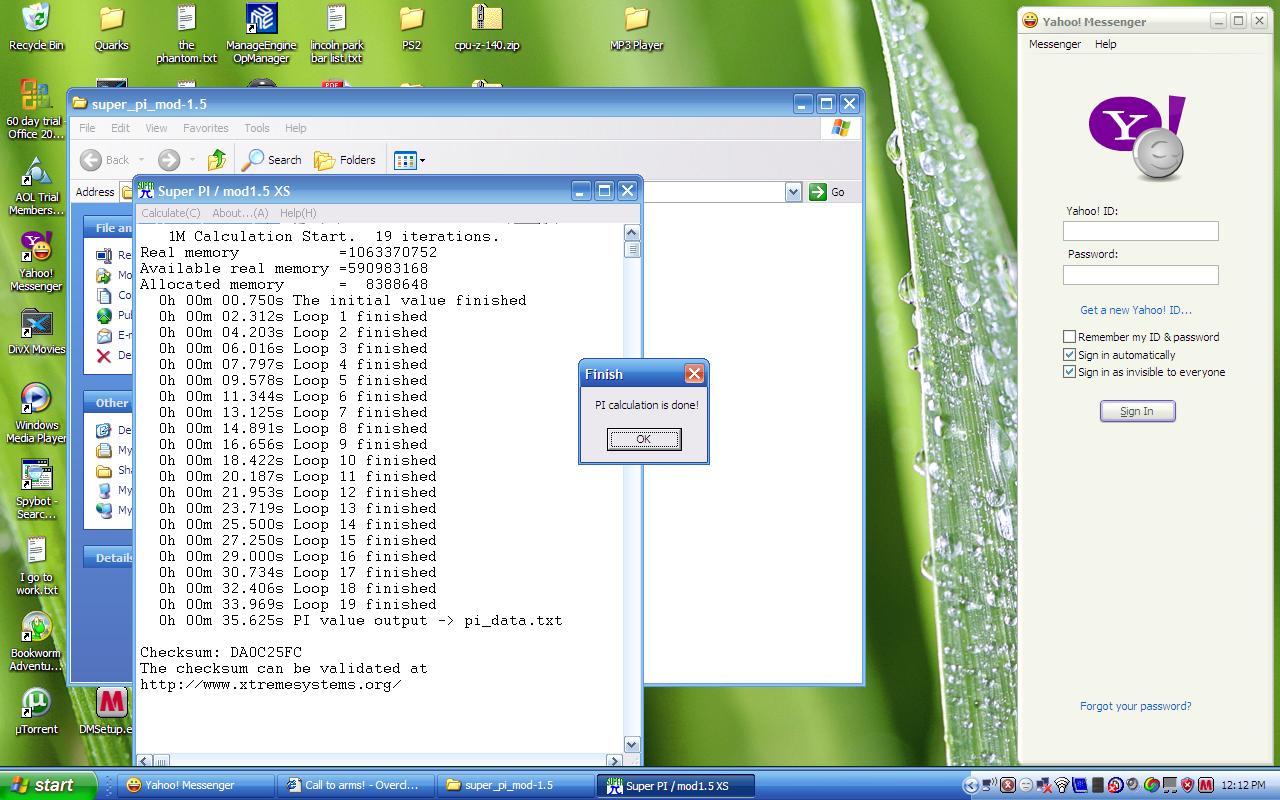Click the red McAfee M tray icon
The width and height of the screenshot is (1280, 800).
[x=1206, y=785]
